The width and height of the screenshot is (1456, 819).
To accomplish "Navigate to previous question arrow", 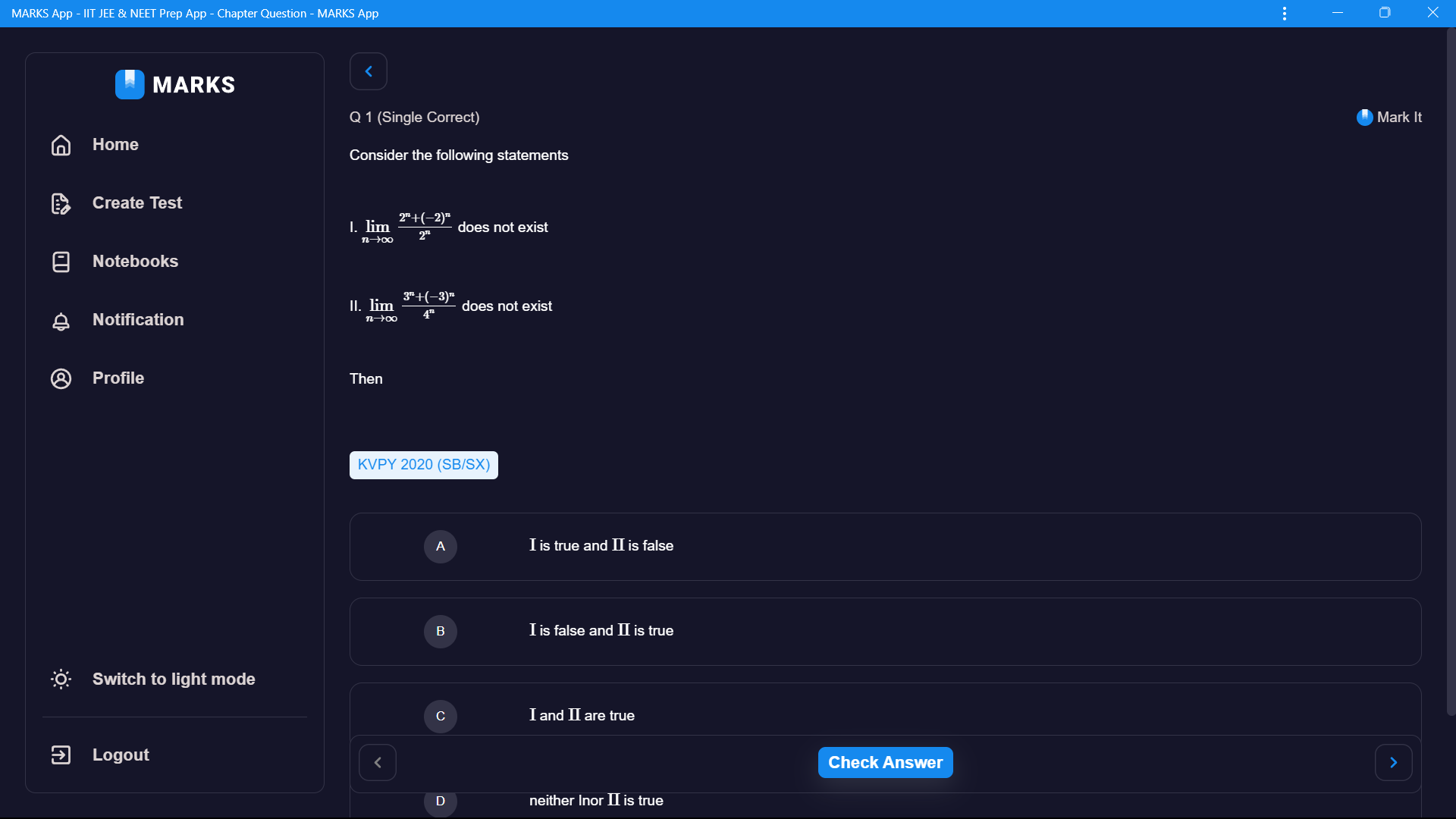I will click(x=378, y=762).
